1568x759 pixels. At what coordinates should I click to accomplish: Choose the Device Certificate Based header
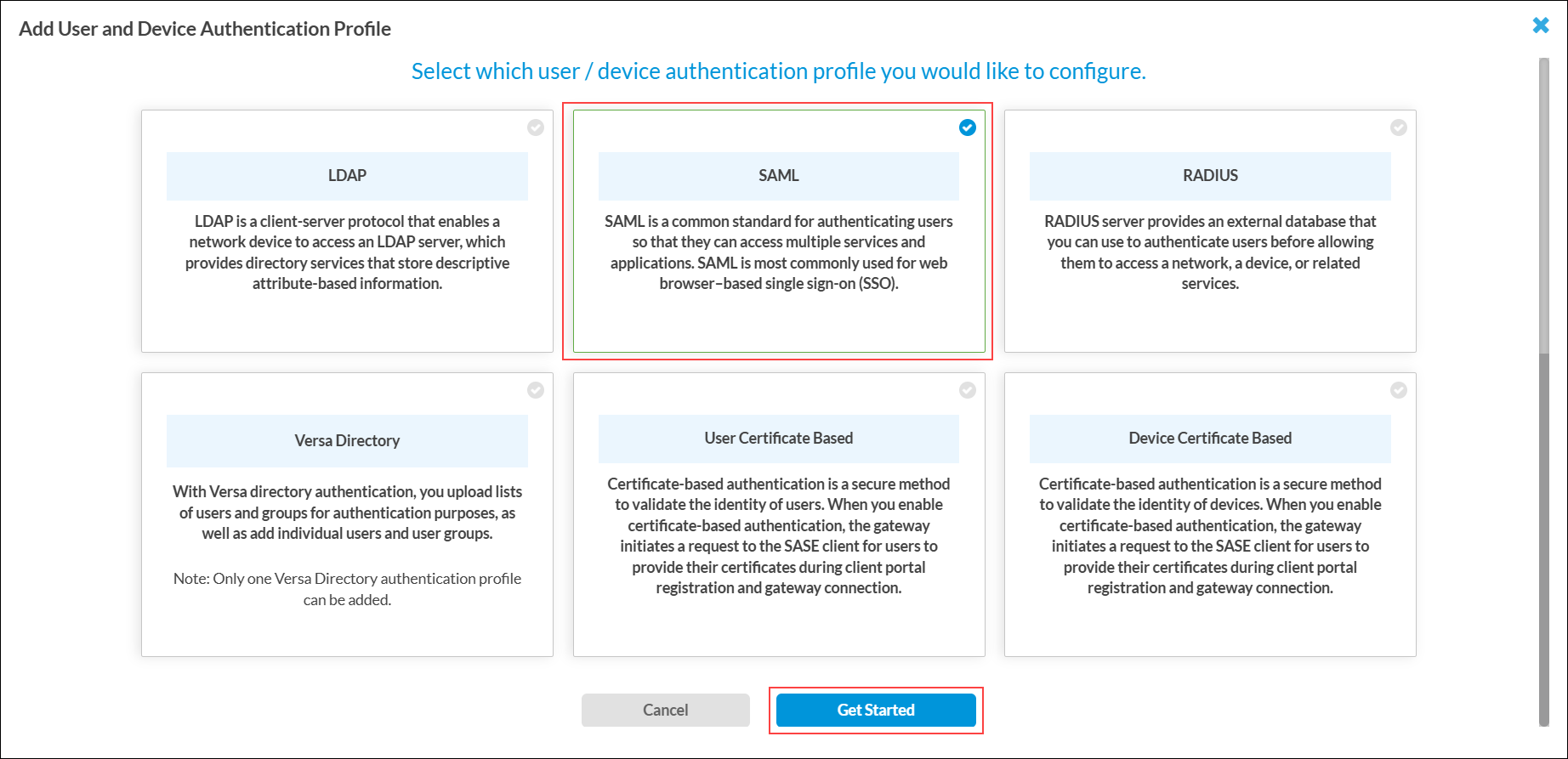(1210, 439)
